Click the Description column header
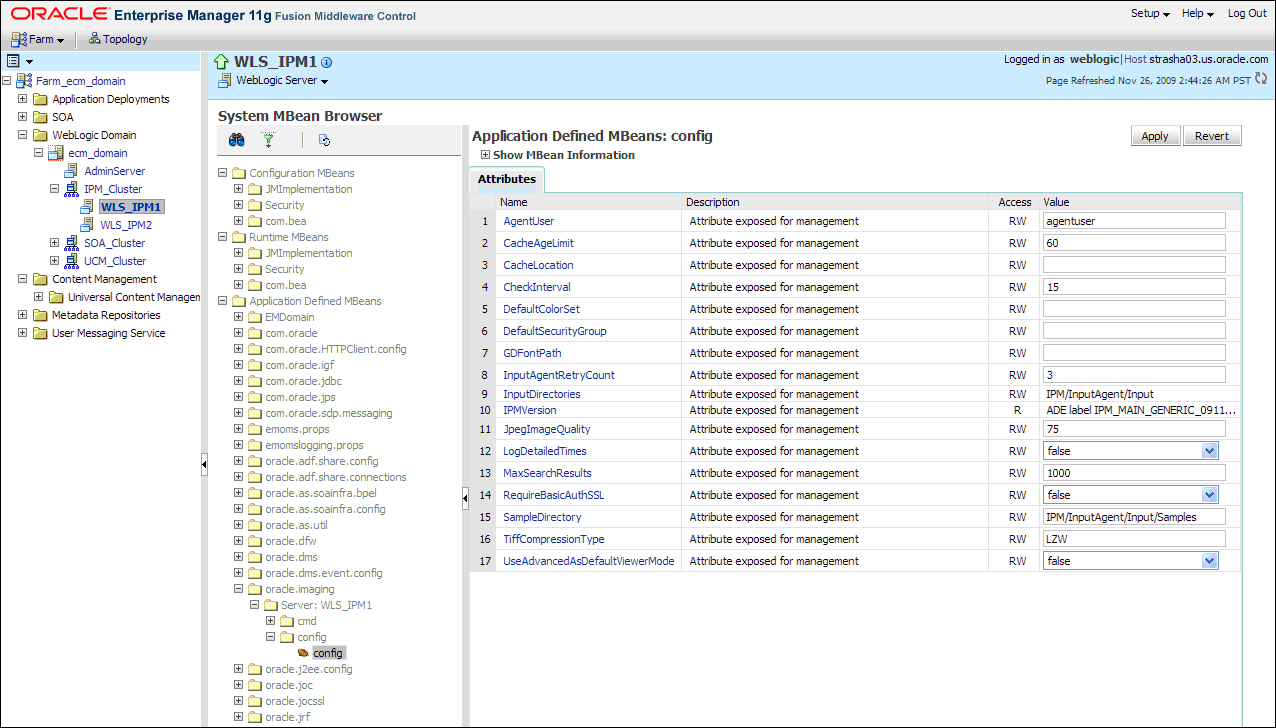The height and width of the screenshot is (728, 1276). tap(713, 202)
